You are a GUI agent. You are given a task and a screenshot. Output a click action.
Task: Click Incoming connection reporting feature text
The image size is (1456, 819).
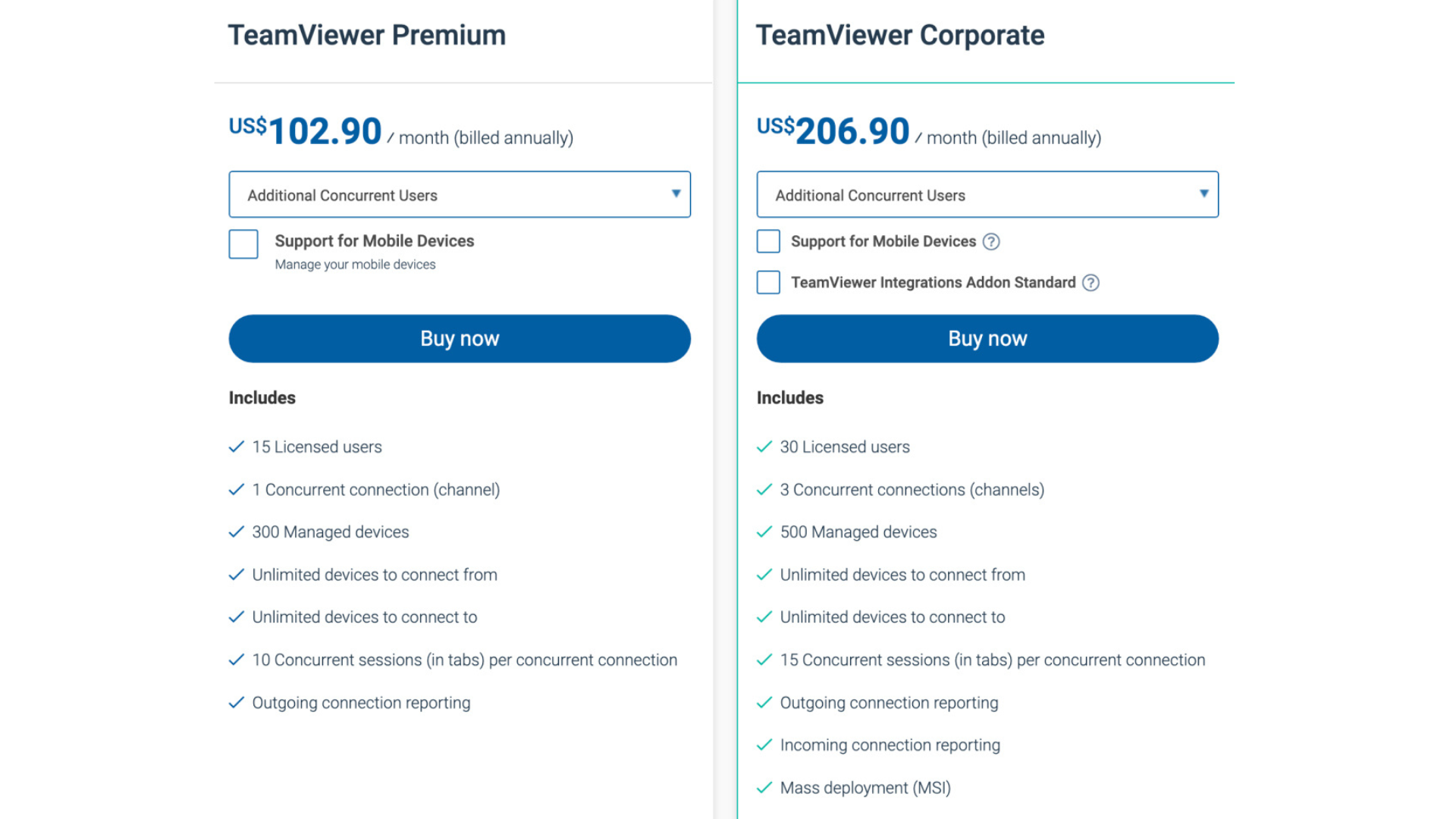(890, 745)
